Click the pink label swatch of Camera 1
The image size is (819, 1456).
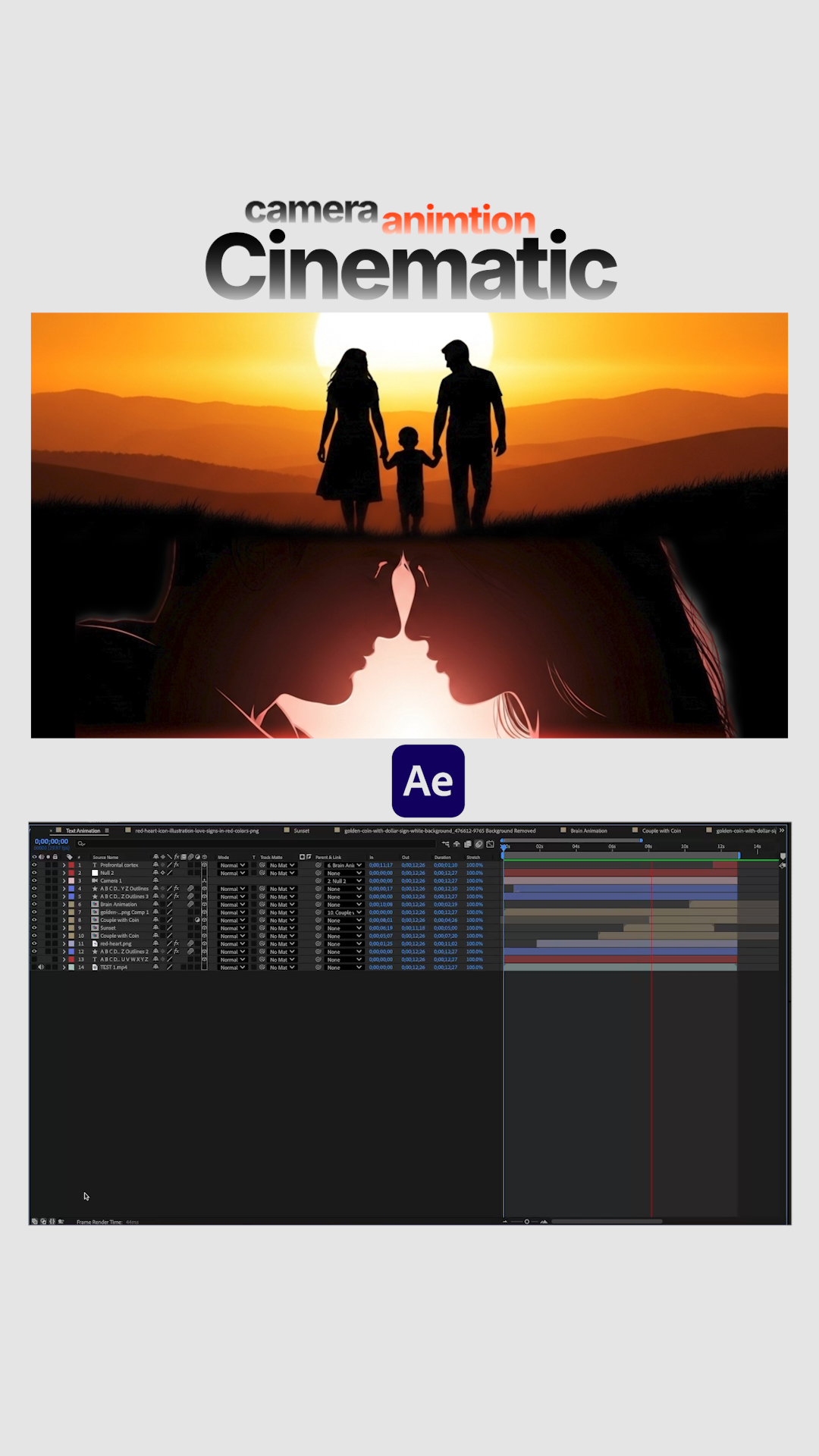click(x=71, y=880)
